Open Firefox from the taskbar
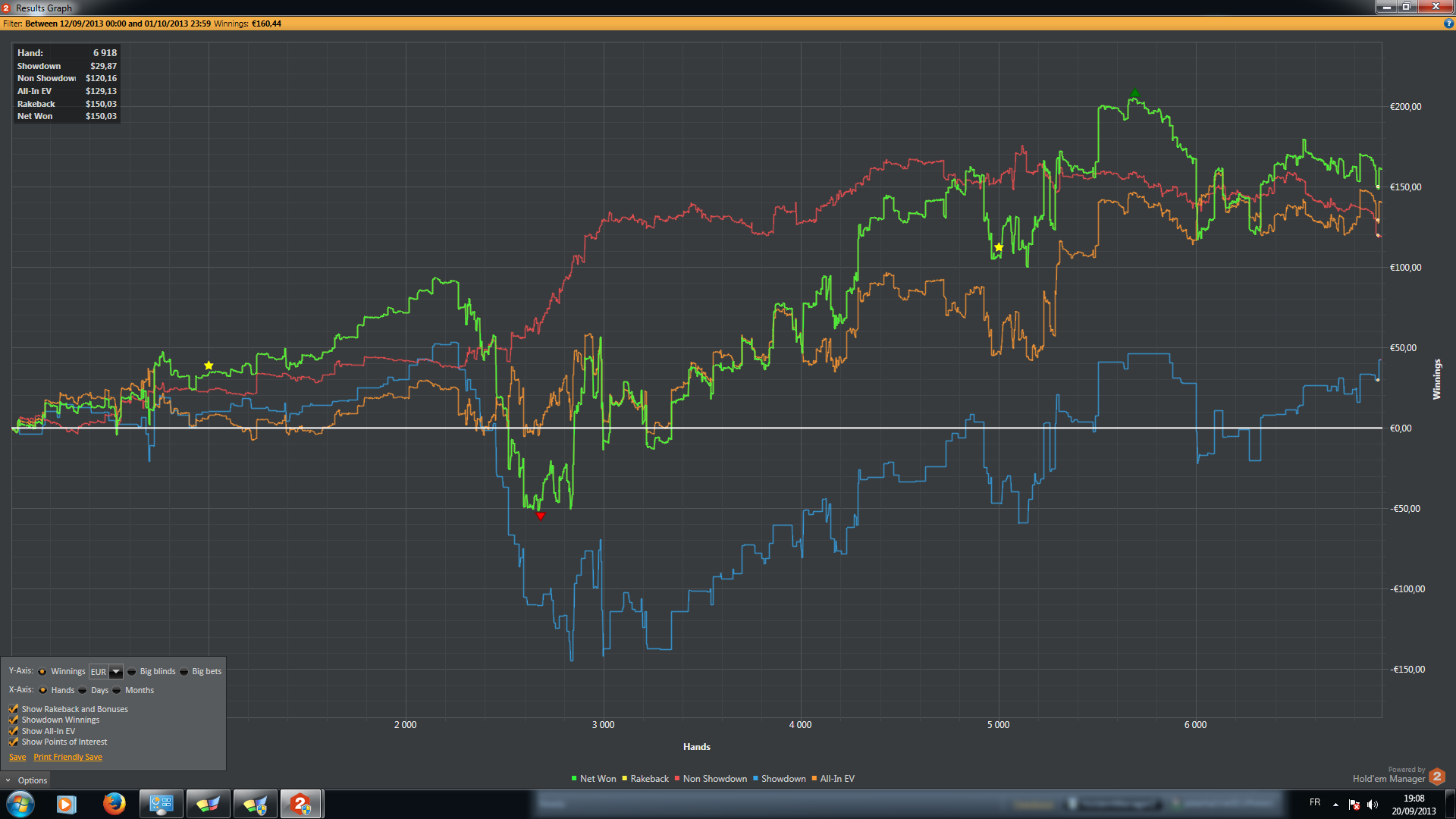The image size is (1456, 819). click(x=114, y=803)
